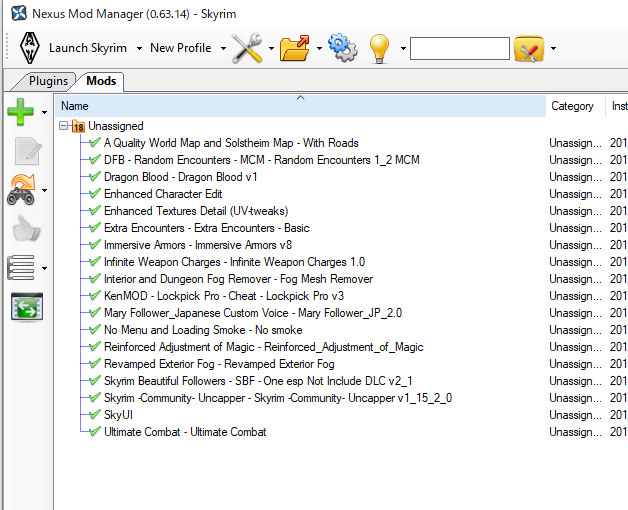
Task: Sort by the Category column header
Action: pyautogui.click(x=572, y=106)
